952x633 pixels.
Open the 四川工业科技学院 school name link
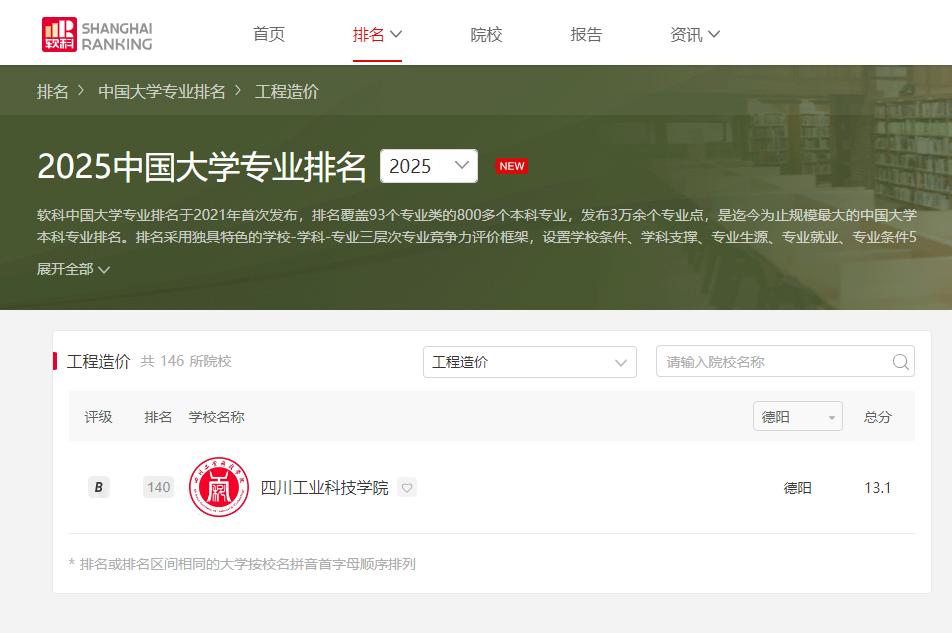tap(324, 488)
